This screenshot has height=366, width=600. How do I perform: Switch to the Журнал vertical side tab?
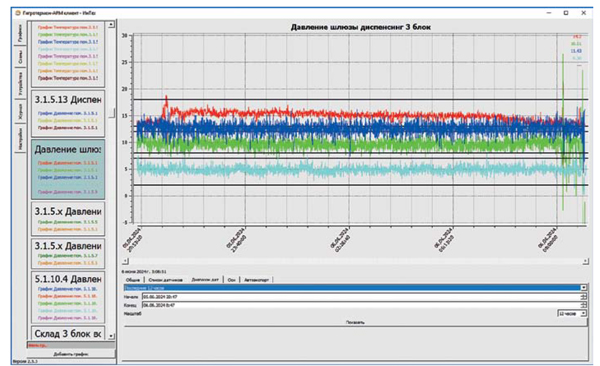20,112
